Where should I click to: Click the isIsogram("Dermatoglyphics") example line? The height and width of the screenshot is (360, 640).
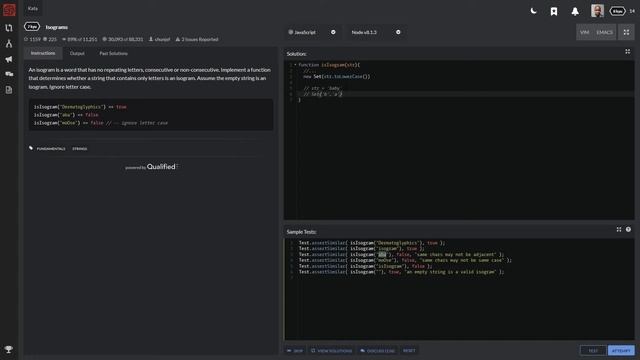click(x=80, y=107)
